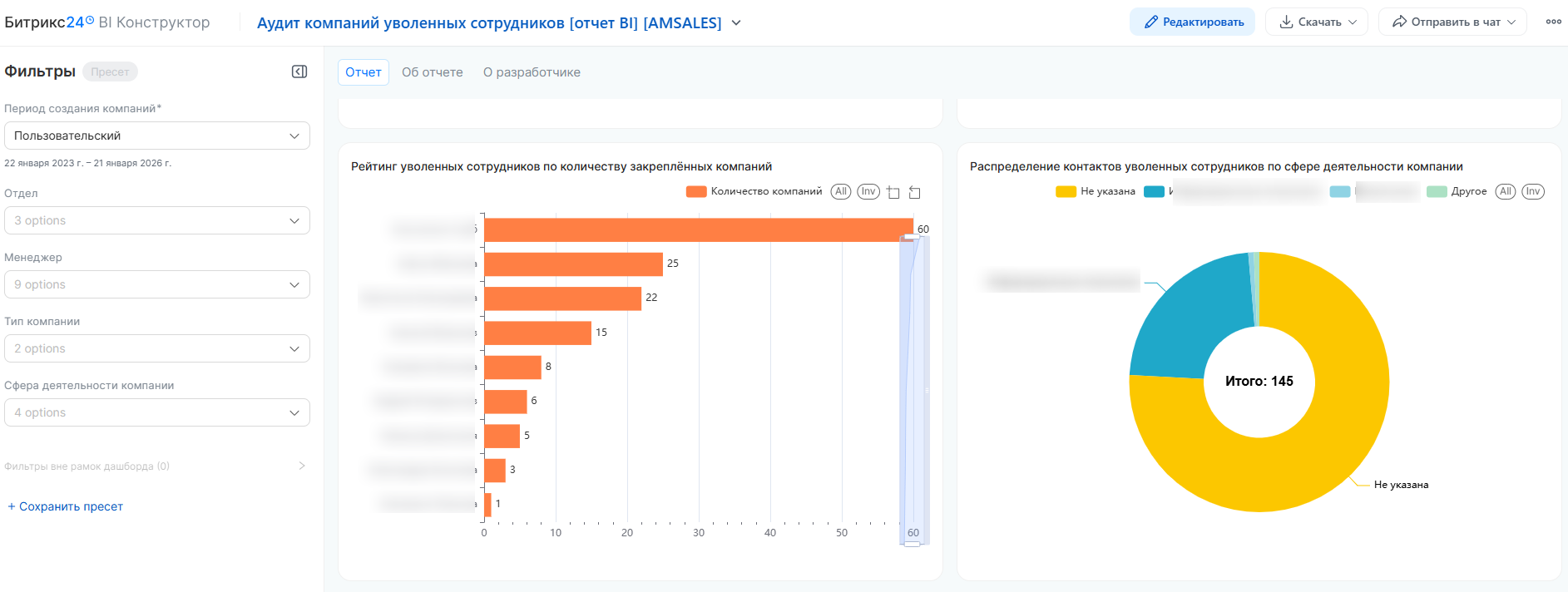Open the Менеджер filter dropdown
1568x592 pixels.
[157, 284]
